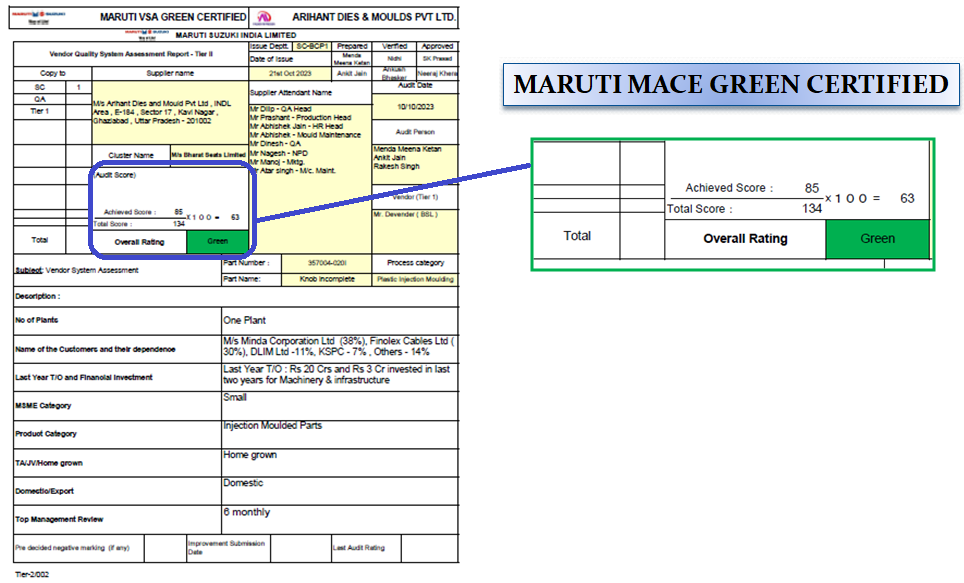Select the 'ARIHANT DIES & MOULDS PVT LTD.' title
Viewport: 964px width, 583px height.
(x=374, y=17)
